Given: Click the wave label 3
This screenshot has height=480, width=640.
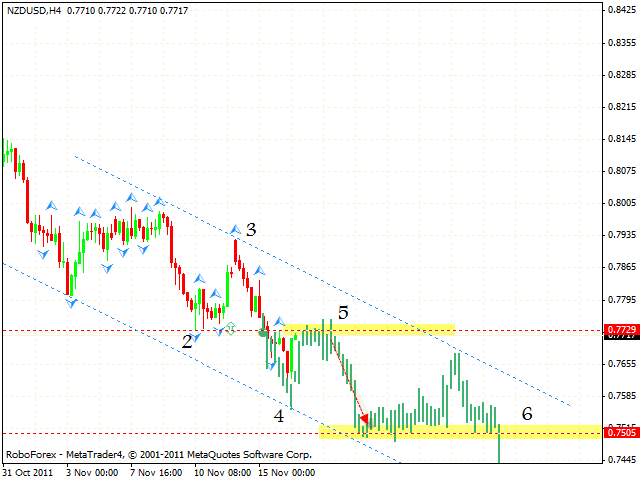Looking at the screenshot, I should point(251,229).
